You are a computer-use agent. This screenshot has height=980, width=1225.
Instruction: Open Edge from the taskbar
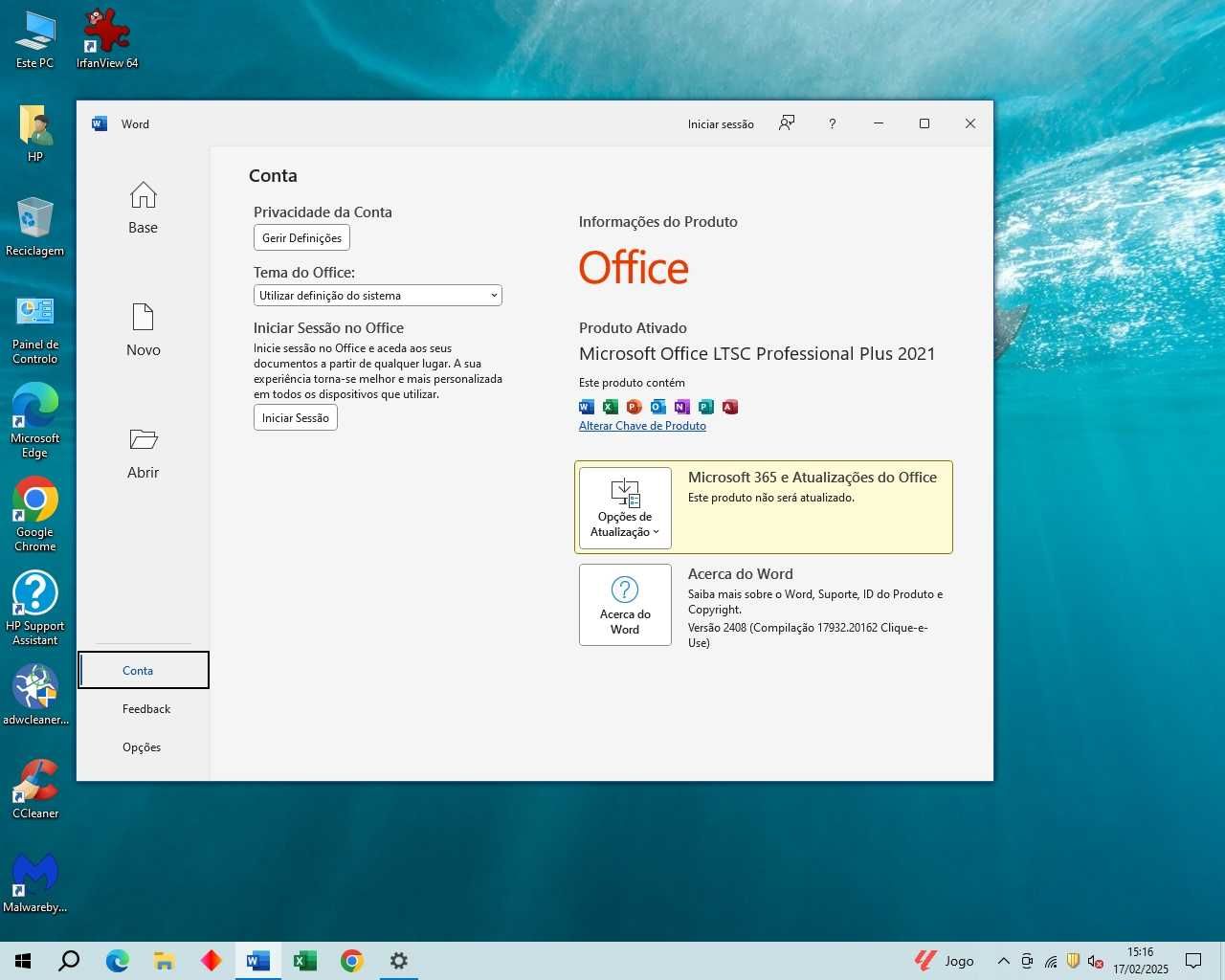[117, 961]
